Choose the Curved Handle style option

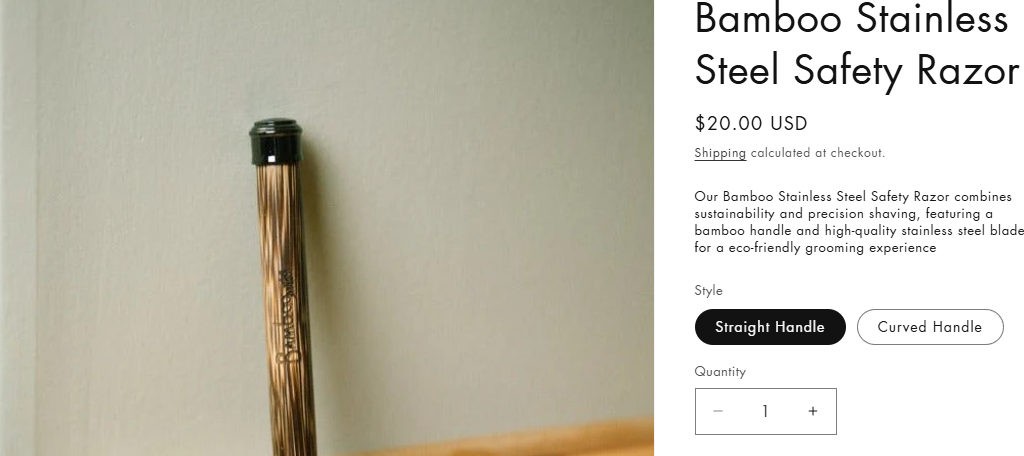(x=930, y=327)
